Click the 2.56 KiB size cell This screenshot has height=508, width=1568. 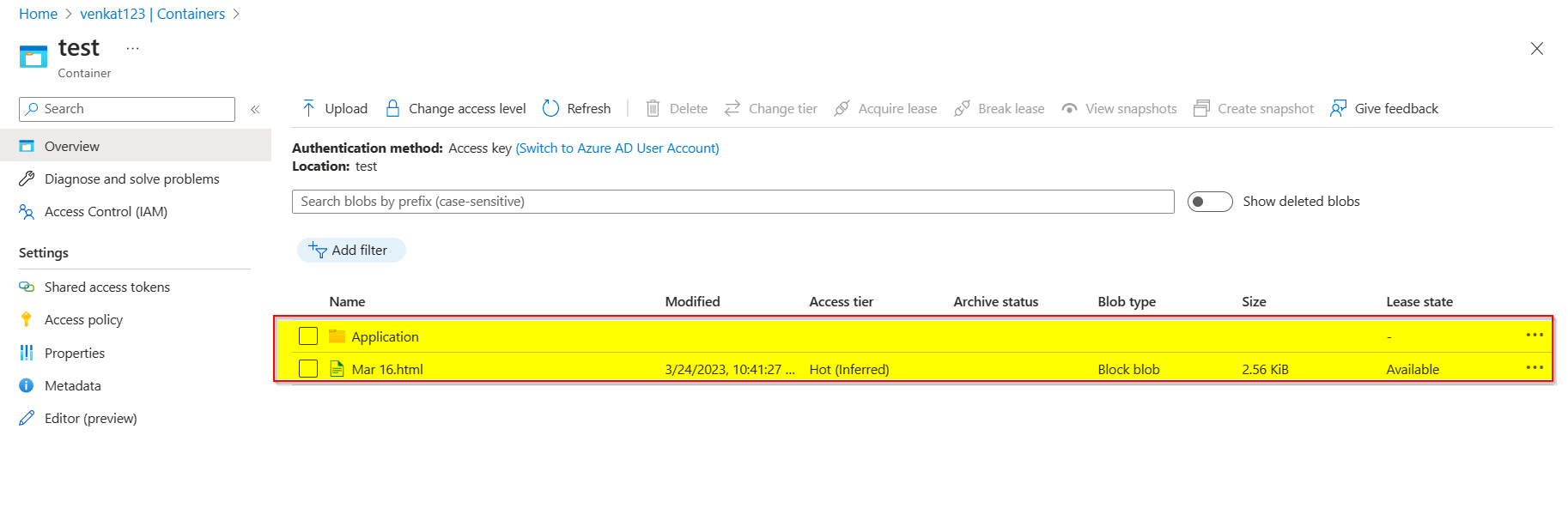[x=1265, y=369]
